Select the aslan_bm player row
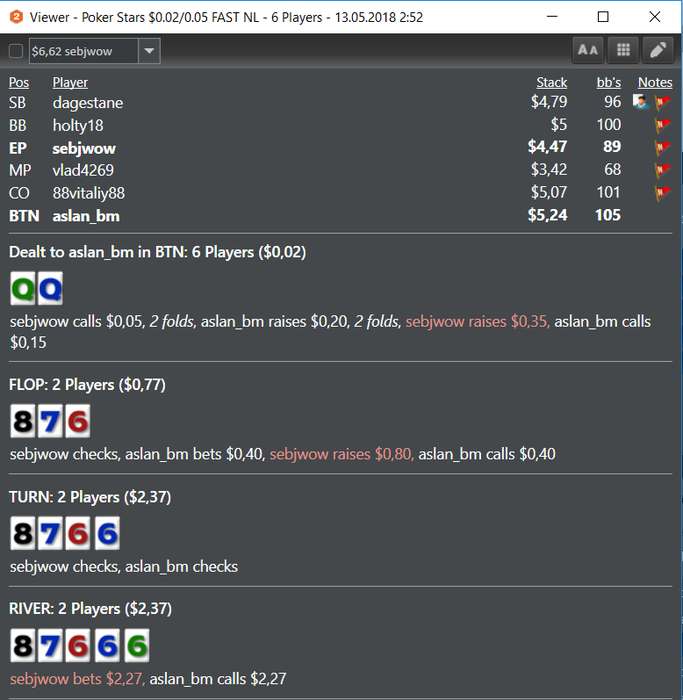This screenshot has width=683, height=700. (341, 216)
